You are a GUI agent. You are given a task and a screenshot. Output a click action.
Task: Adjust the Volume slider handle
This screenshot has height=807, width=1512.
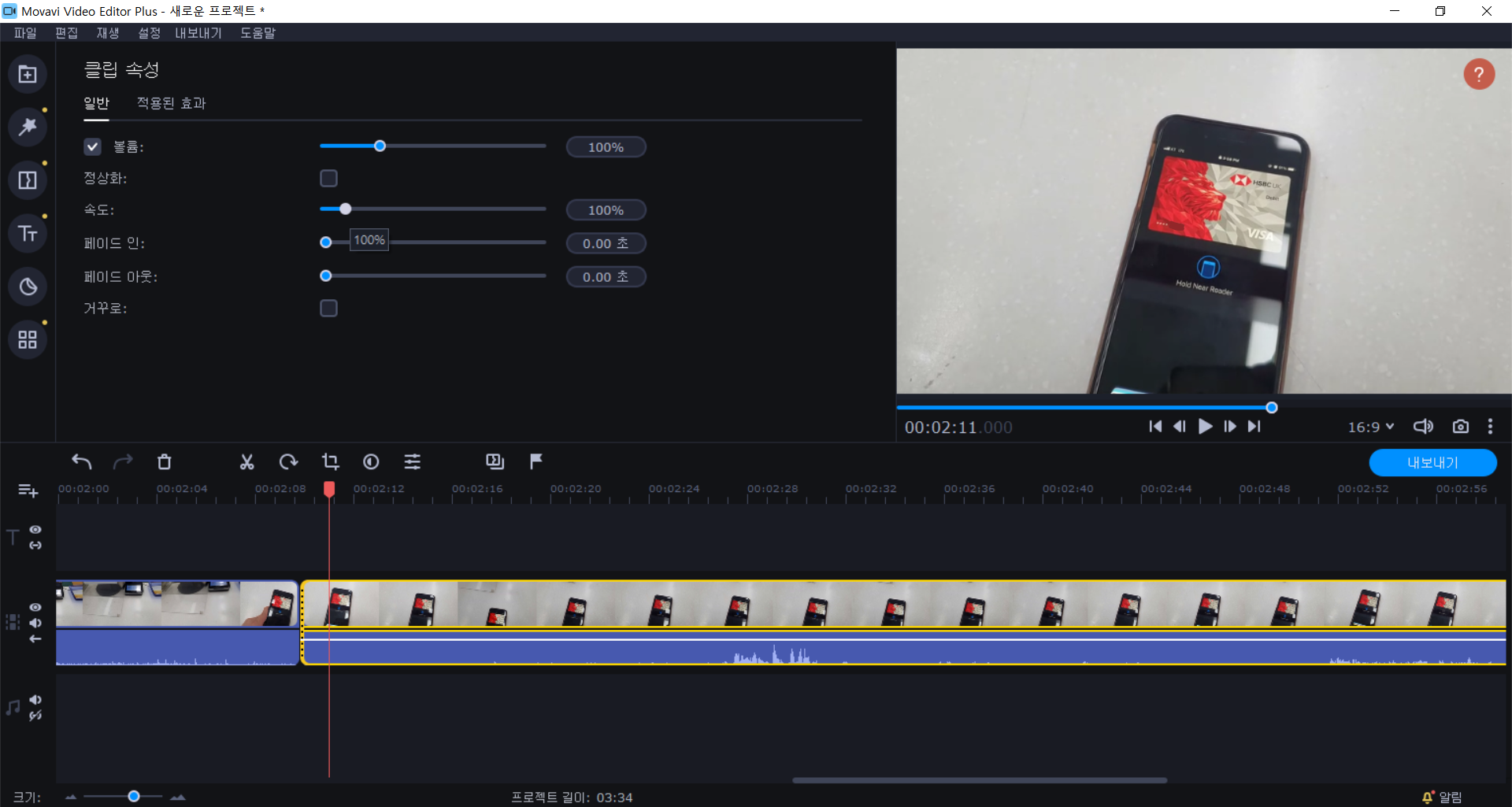point(380,146)
